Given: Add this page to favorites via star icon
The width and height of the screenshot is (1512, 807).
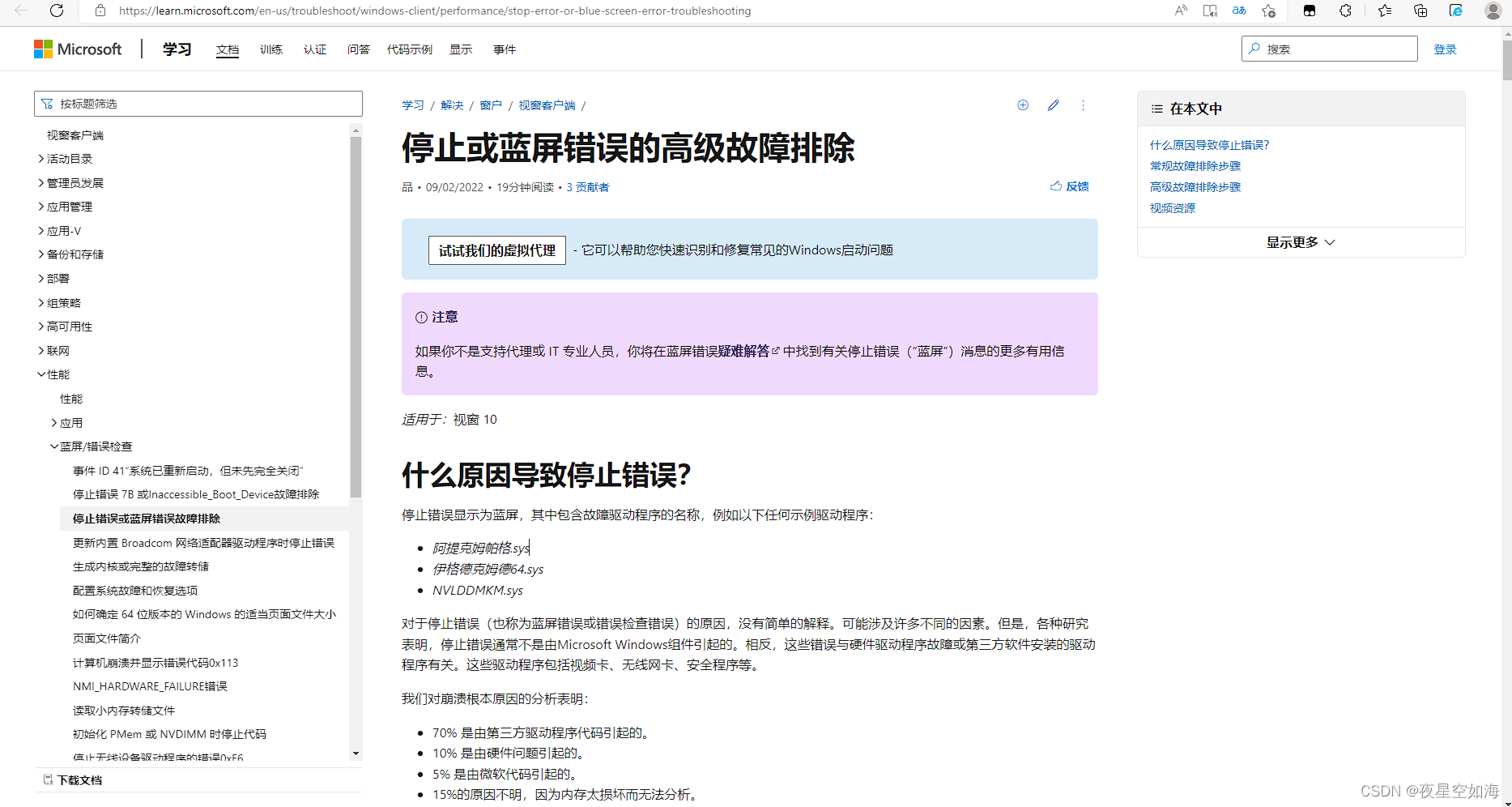Looking at the screenshot, I should pos(1269,11).
